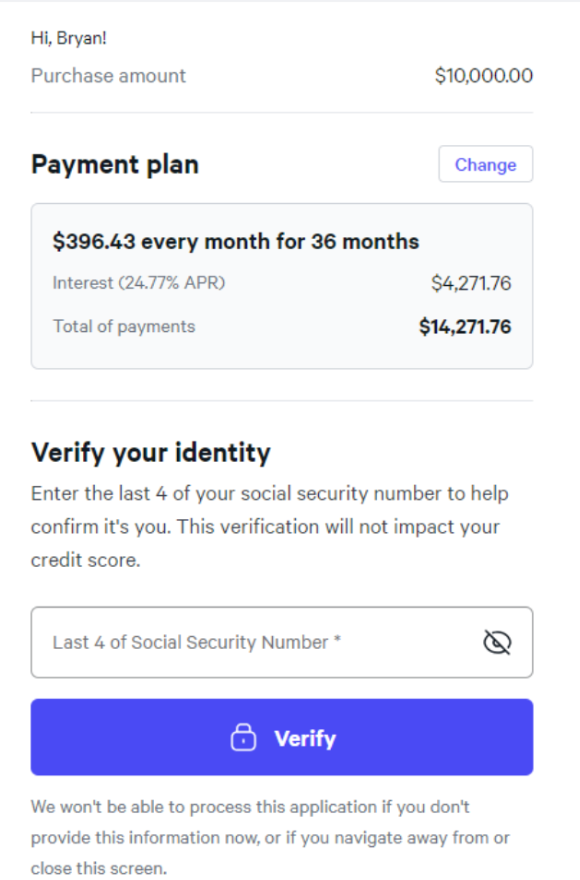Image resolution: width=580 pixels, height=880 pixels.
Task: Click the $4,271.76 interest amount
Action: [x=471, y=283]
